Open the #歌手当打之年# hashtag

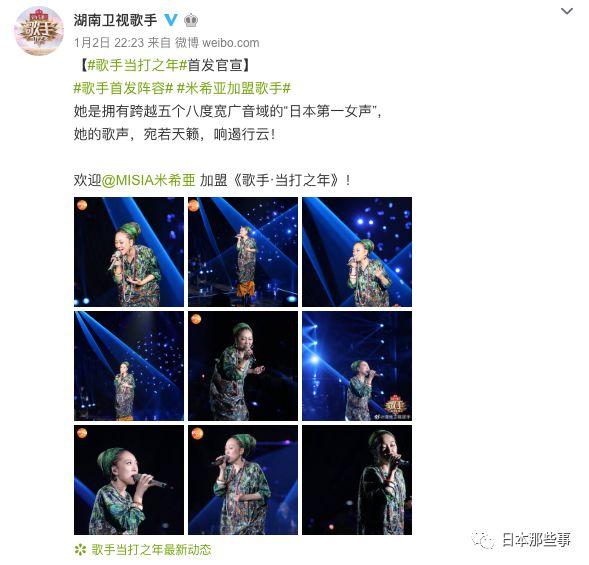click(137, 65)
